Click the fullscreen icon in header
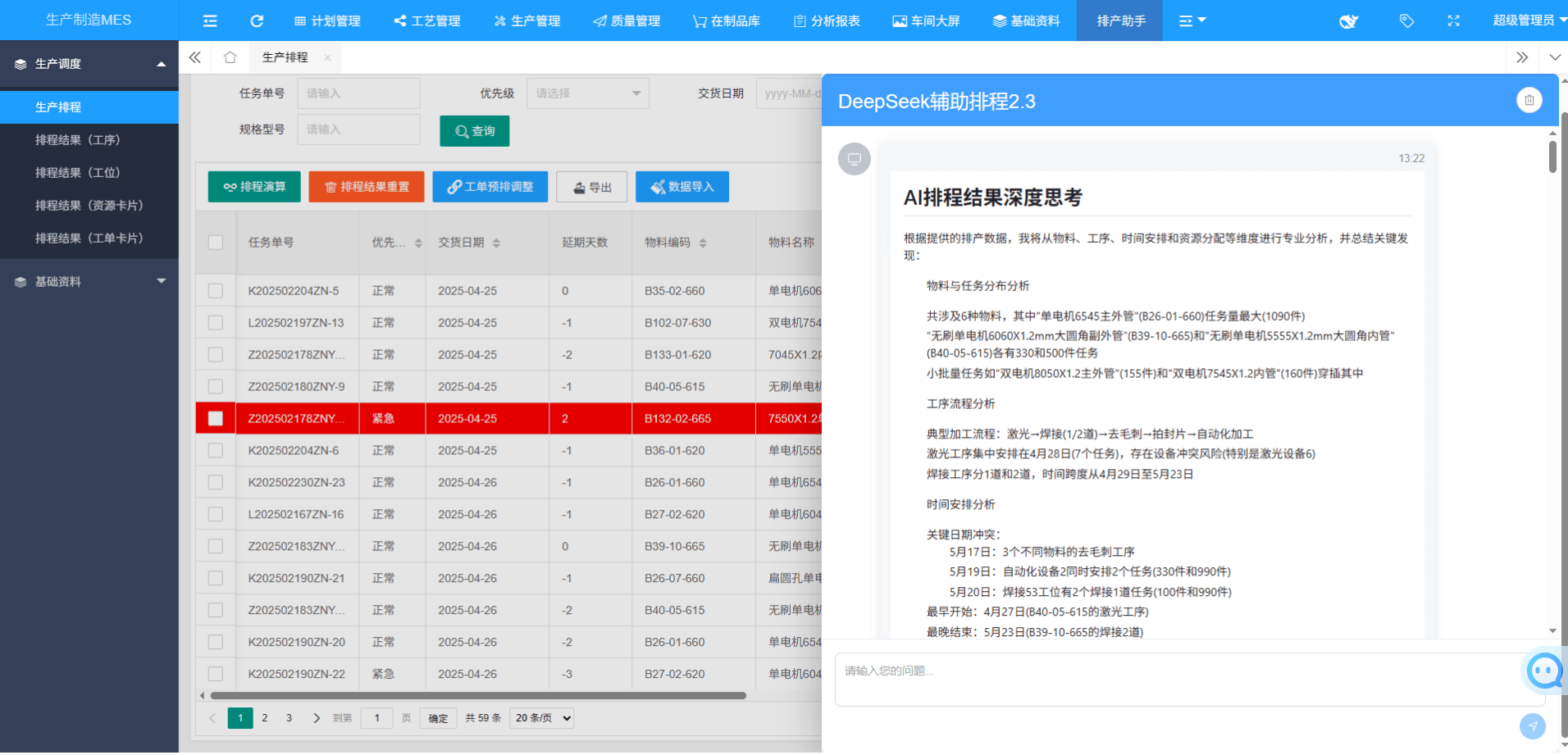 (x=1453, y=20)
